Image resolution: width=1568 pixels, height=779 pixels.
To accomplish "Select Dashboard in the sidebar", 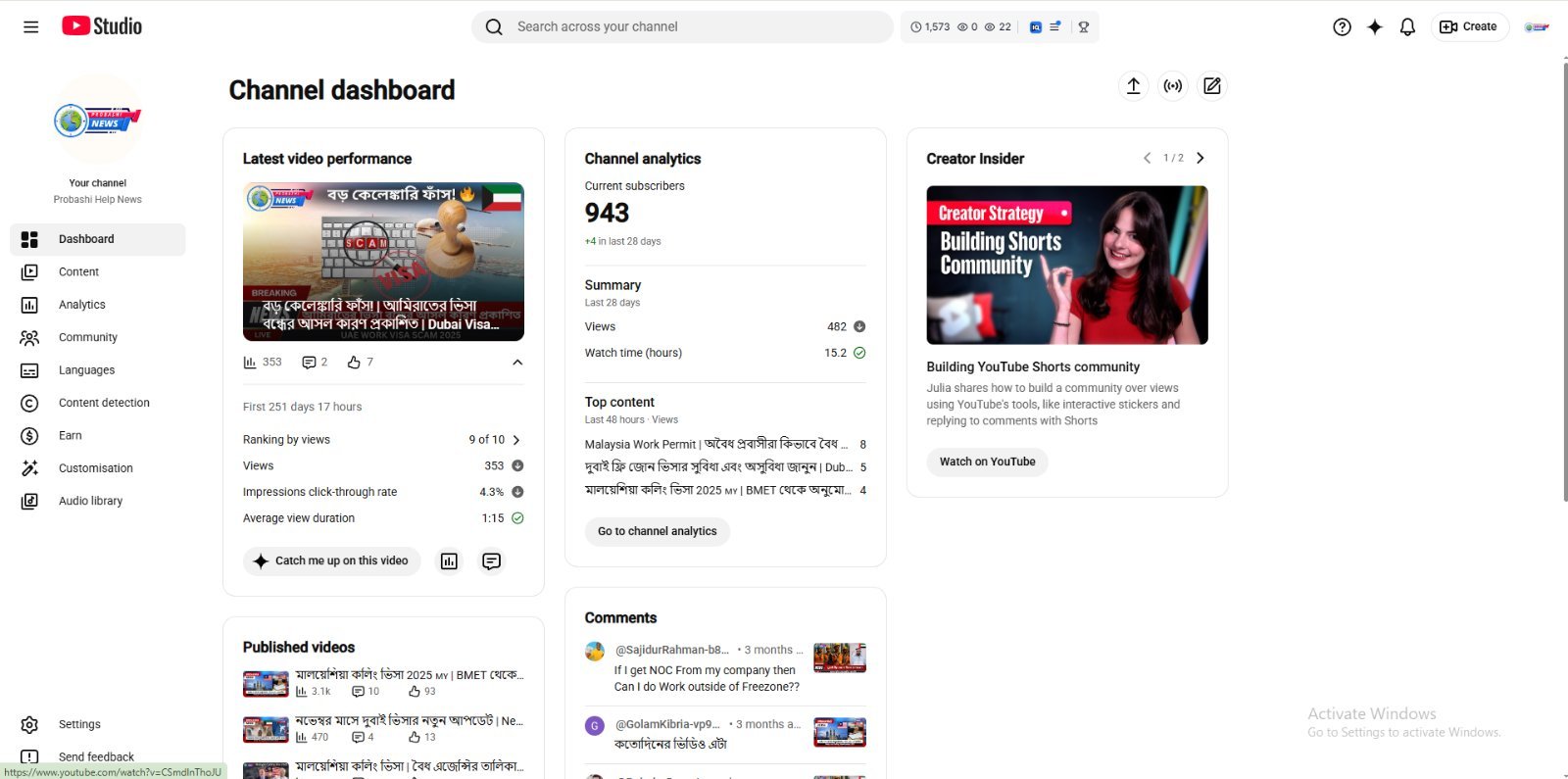I will (97, 239).
